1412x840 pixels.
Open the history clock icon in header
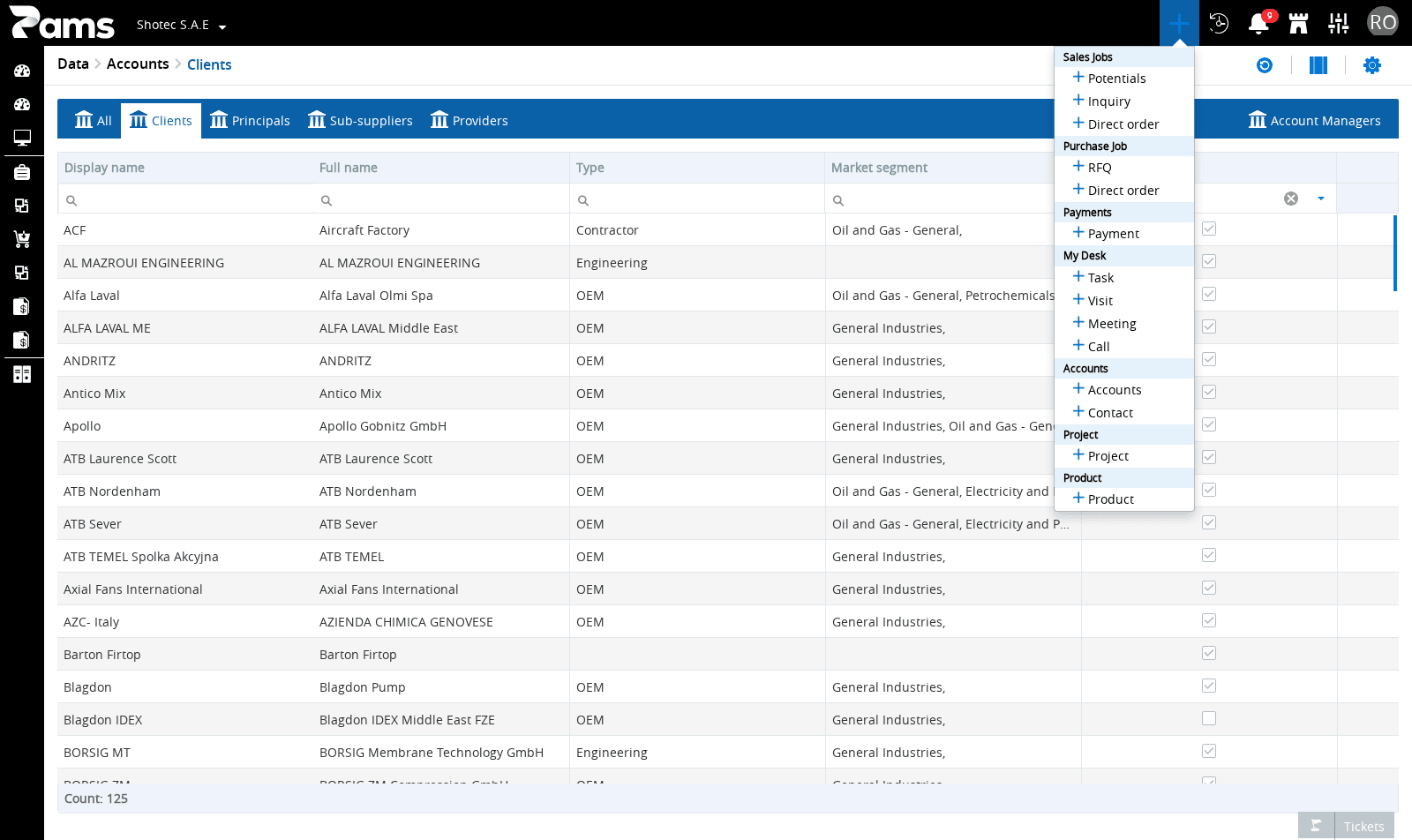click(1219, 23)
